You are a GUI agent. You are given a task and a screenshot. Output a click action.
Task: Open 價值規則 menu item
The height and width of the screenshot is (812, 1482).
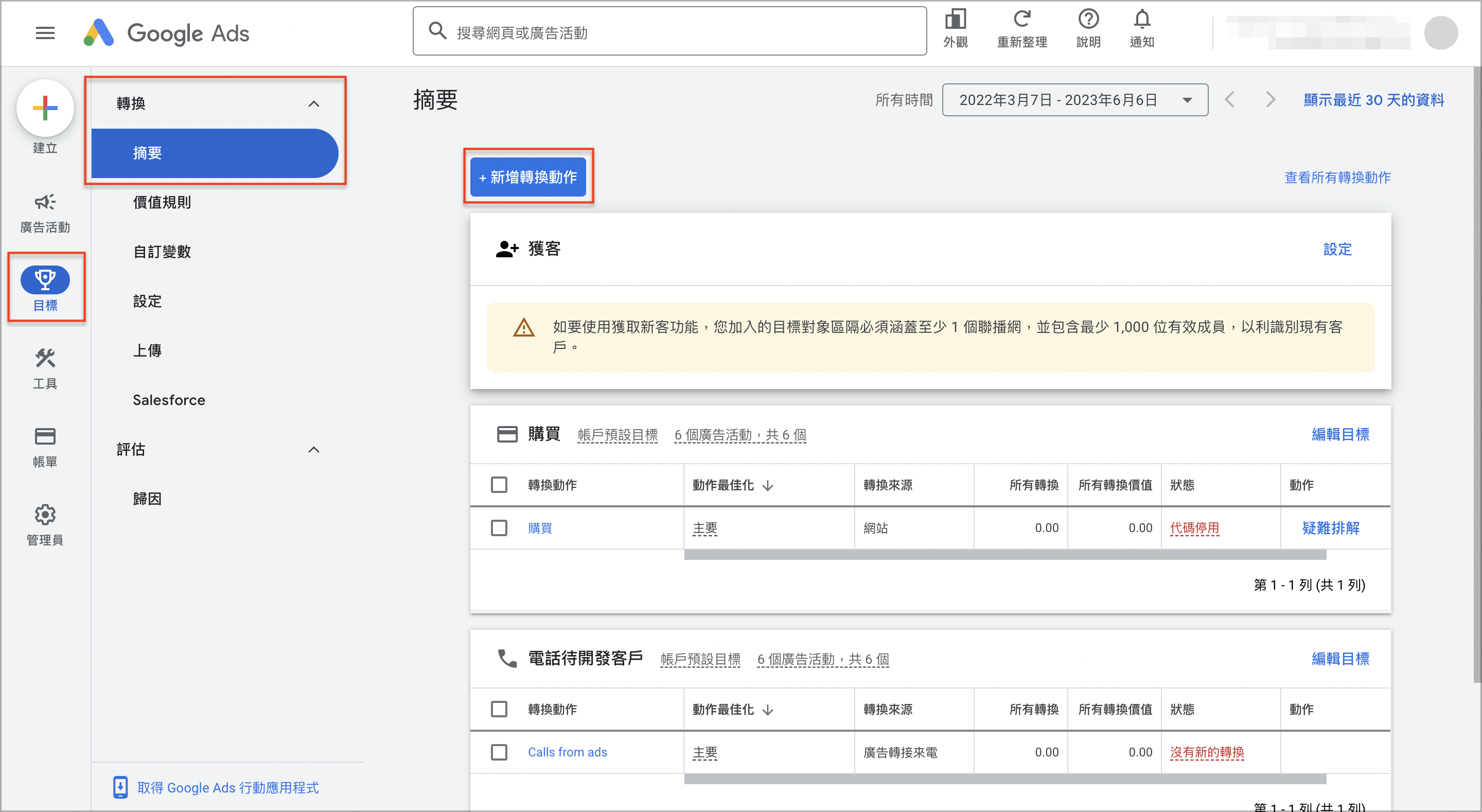click(x=162, y=202)
